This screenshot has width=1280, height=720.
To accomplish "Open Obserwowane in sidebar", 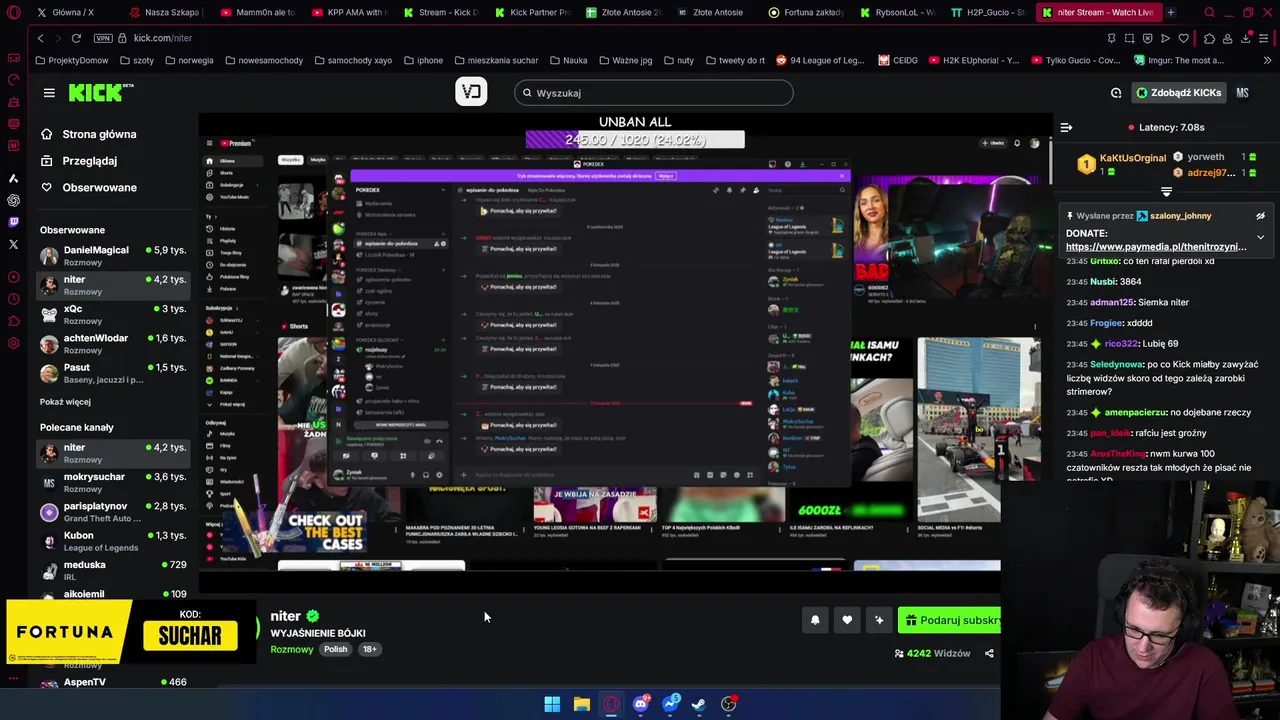I will click(88, 188).
